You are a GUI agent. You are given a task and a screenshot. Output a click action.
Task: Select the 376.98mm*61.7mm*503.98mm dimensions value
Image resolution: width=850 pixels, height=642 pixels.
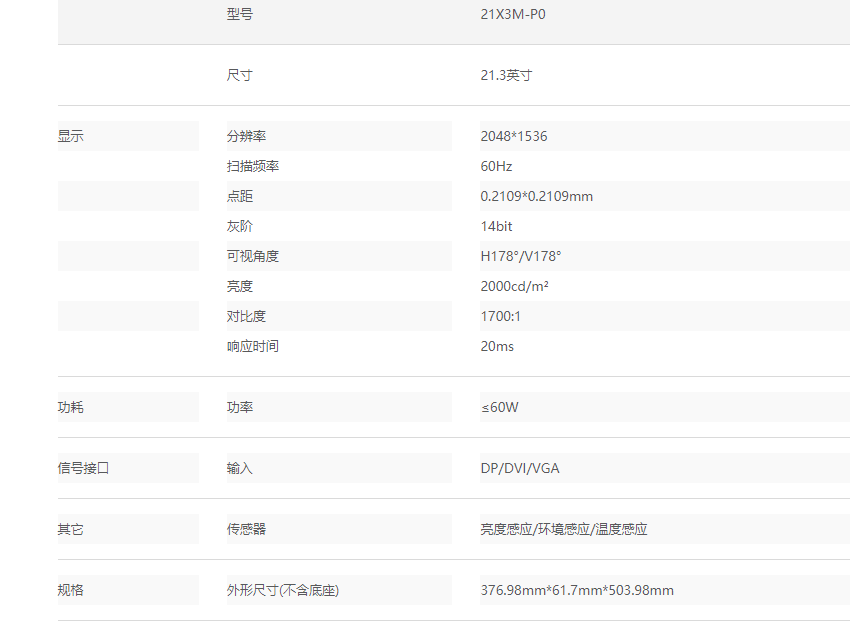point(577,590)
